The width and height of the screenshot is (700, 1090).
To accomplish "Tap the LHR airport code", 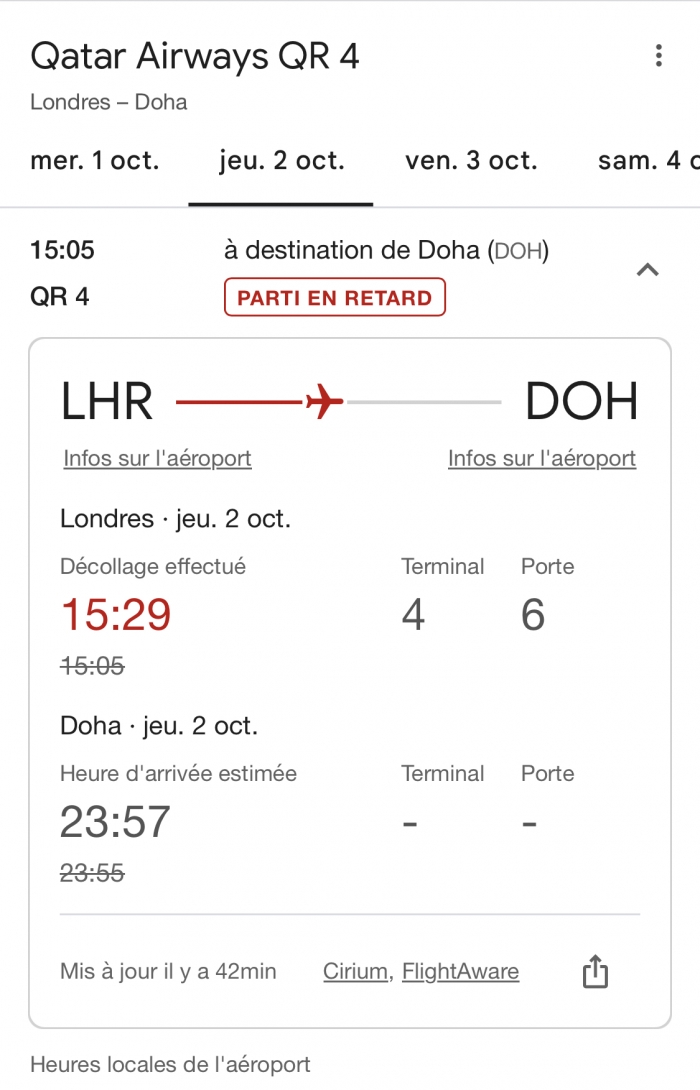I will click(x=107, y=402).
